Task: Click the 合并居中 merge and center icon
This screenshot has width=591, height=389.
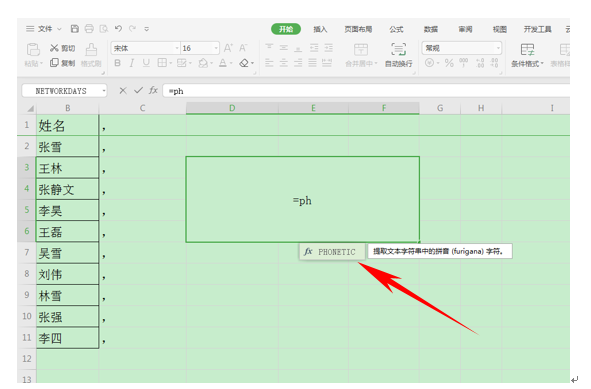Action: 361,49
